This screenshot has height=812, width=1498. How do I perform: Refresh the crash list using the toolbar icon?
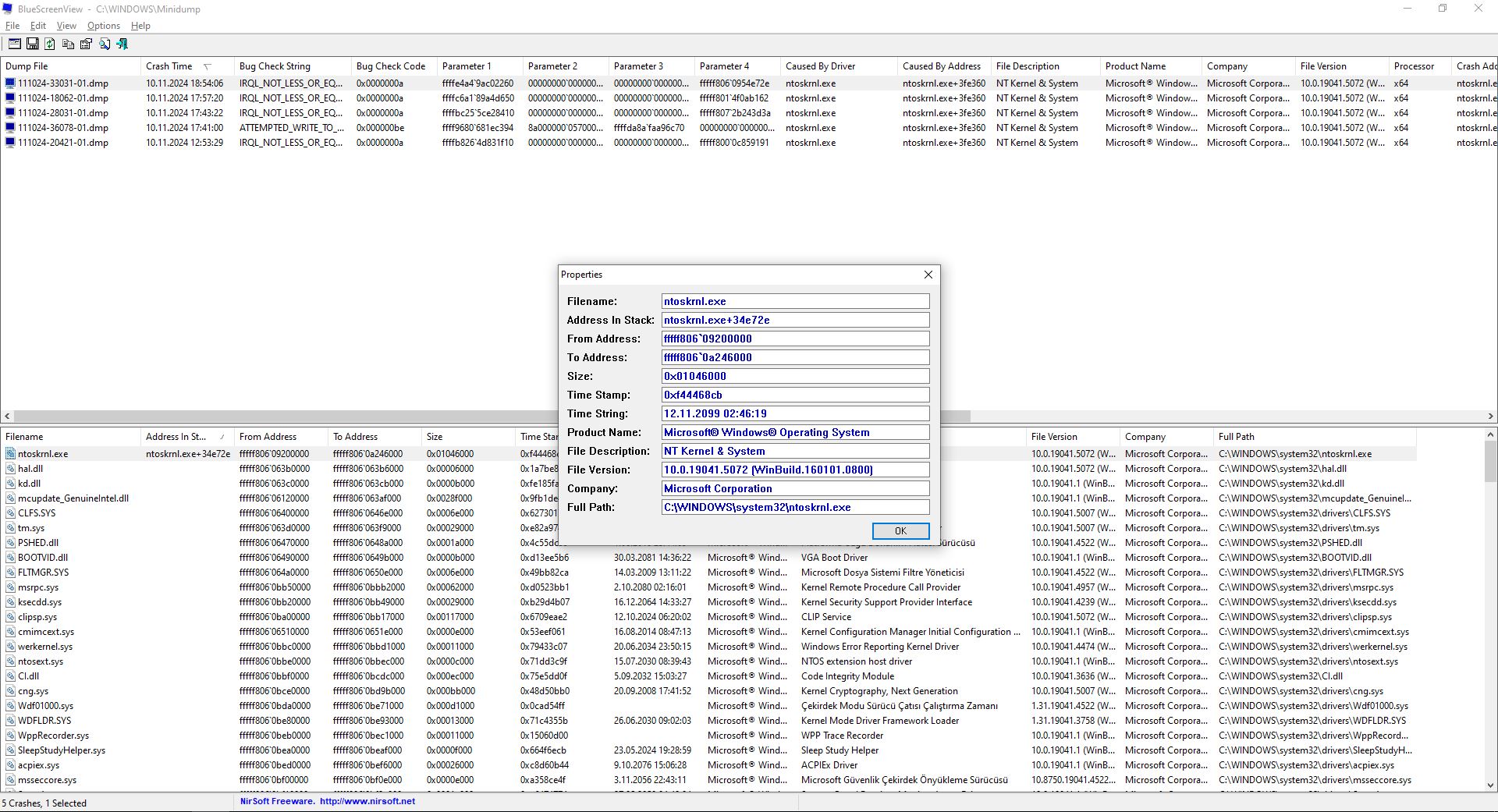50,44
